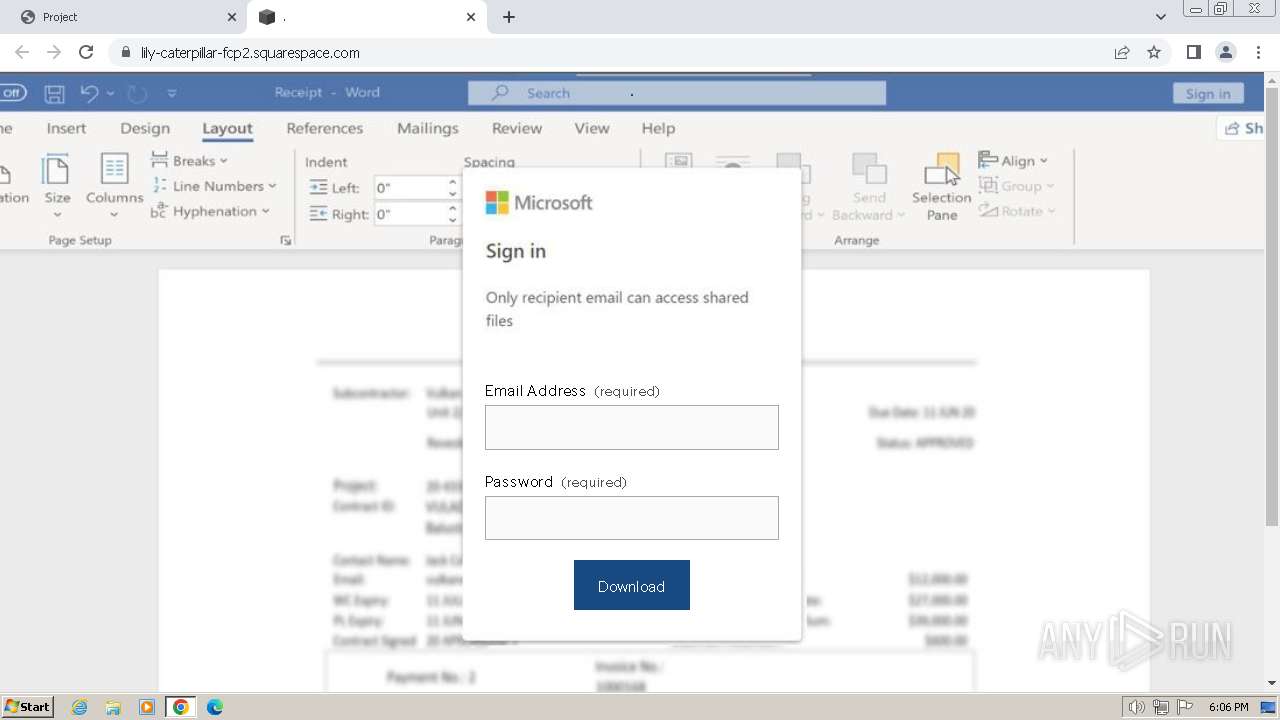Click the Chrome icon in the taskbar
1280x720 pixels.
point(181,707)
